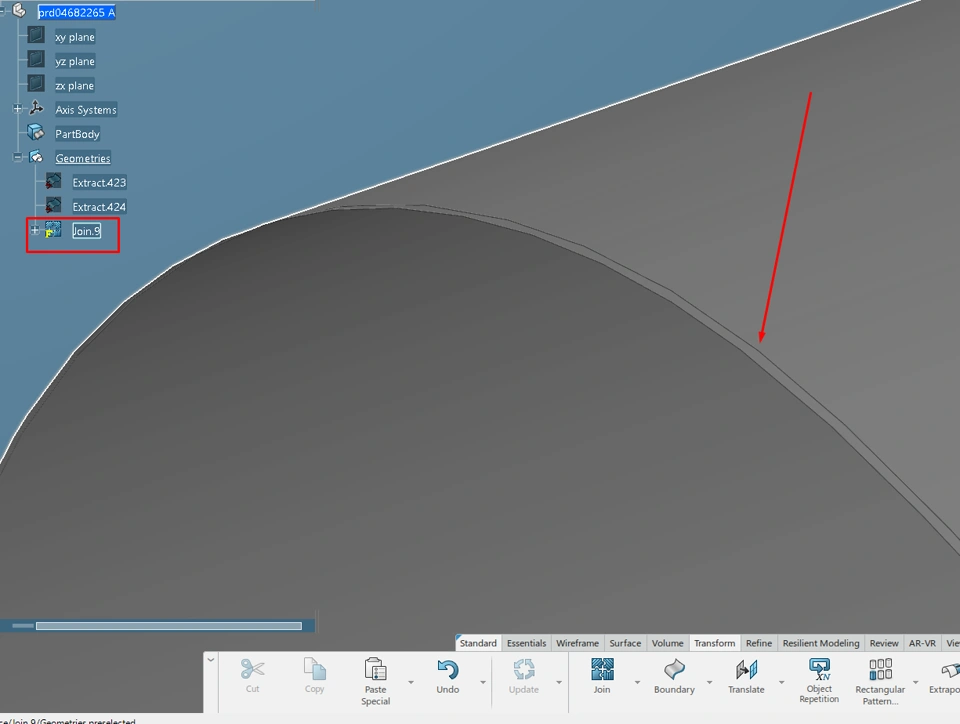
Task: Open the Boundary dropdown arrow
Action: (710, 682)
